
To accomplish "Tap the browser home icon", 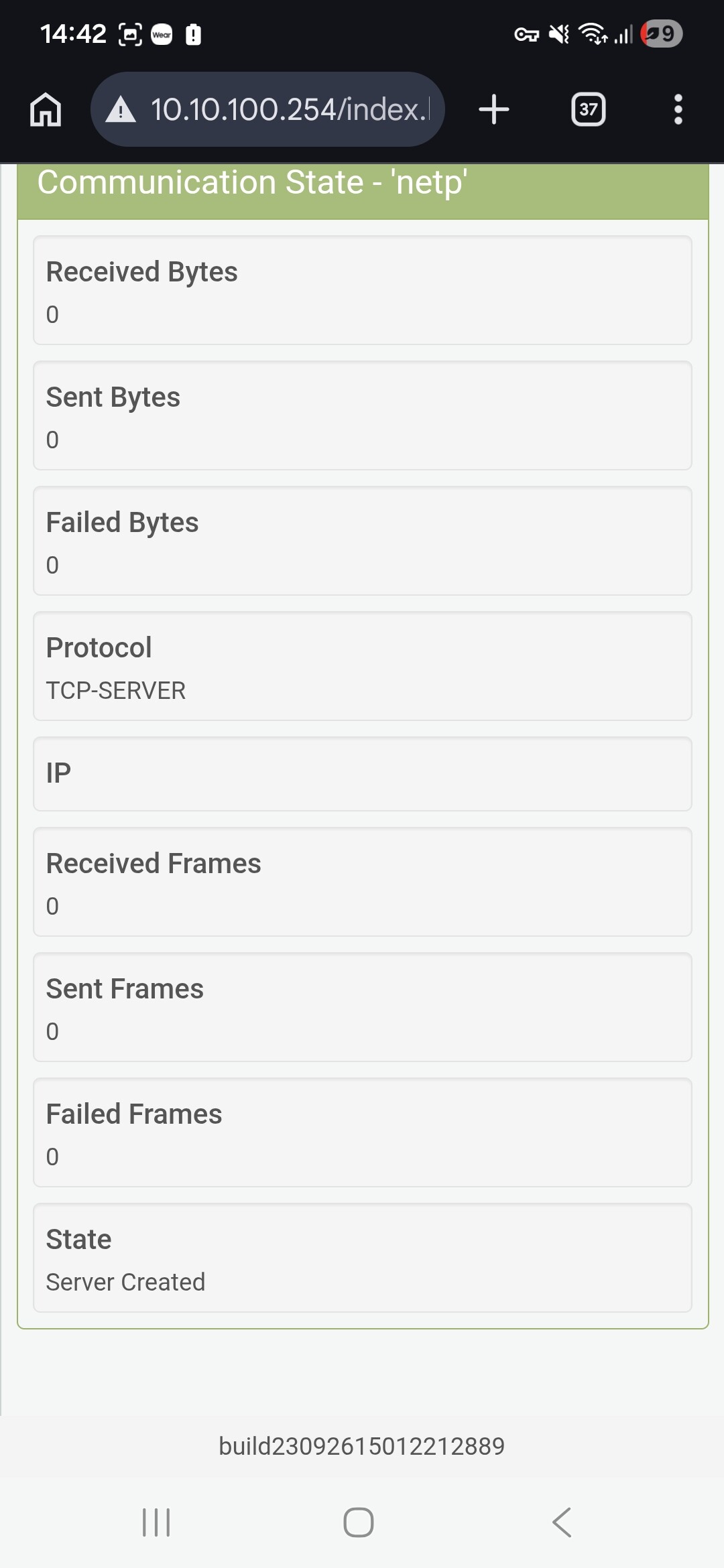I will click(x=46, y=109).
